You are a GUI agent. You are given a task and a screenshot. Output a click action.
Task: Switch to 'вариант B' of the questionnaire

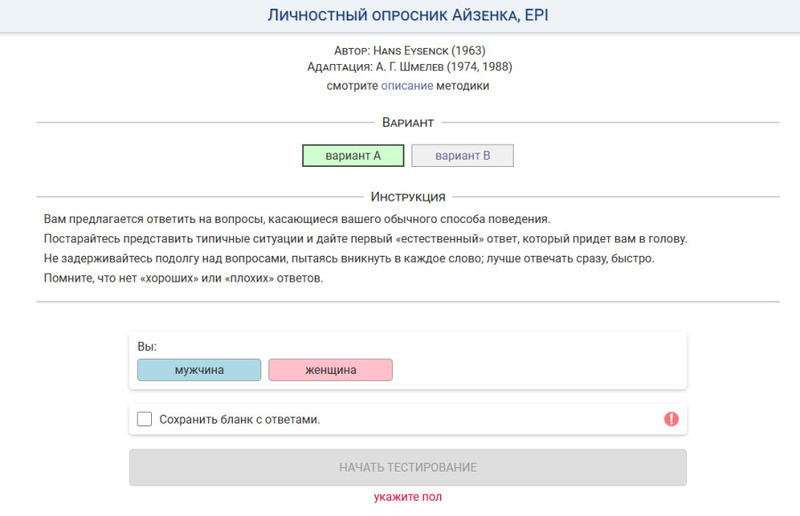(462, 156)
